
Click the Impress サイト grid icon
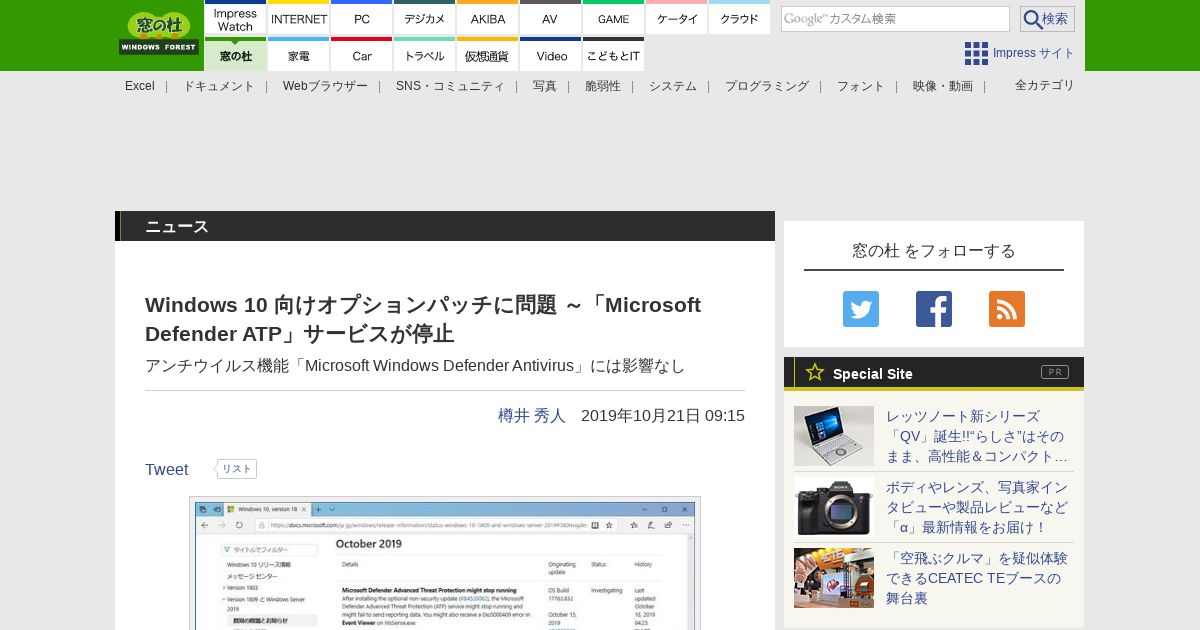[976, 53]
